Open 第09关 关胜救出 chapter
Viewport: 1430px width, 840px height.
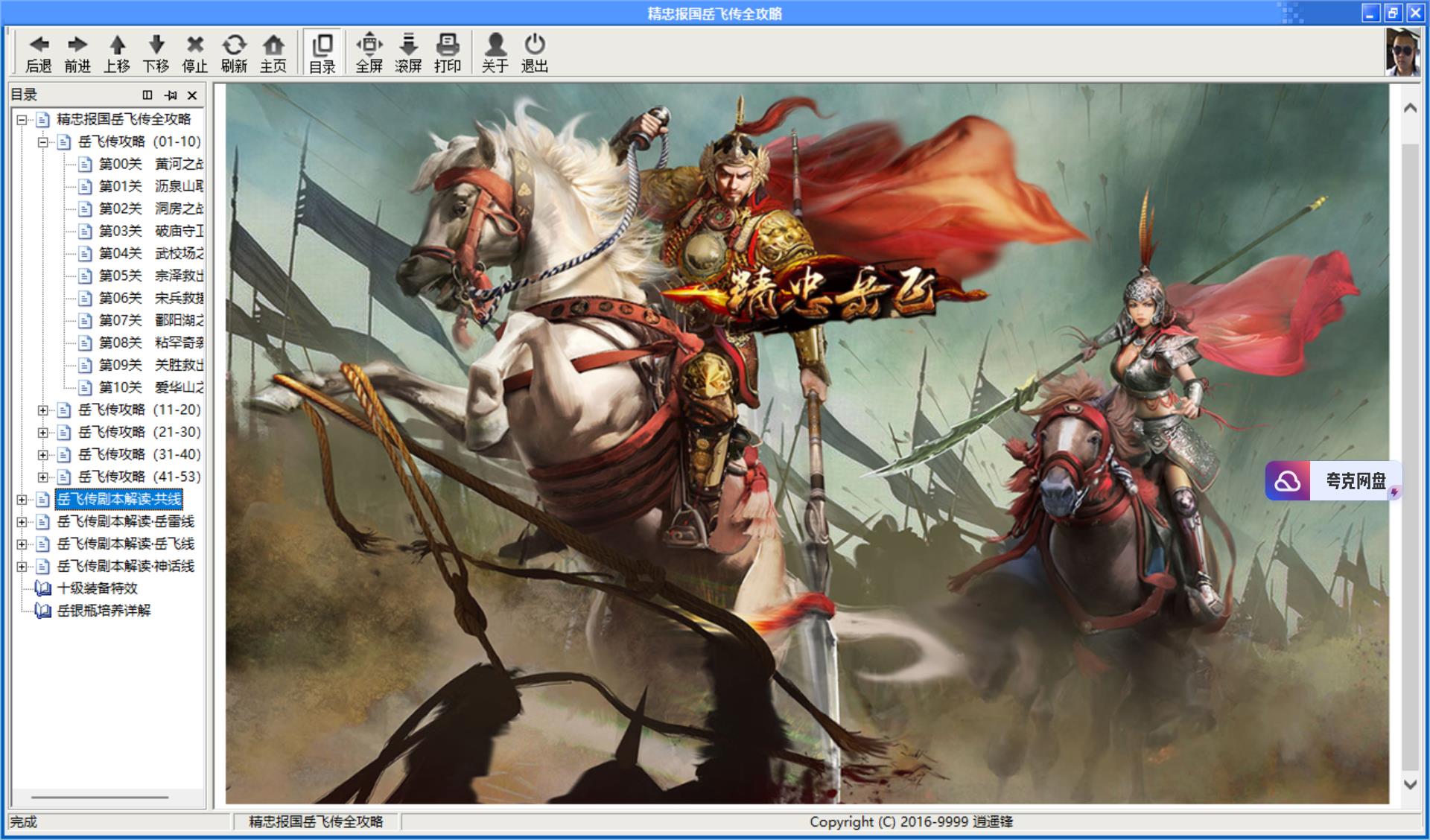point(151,365)
